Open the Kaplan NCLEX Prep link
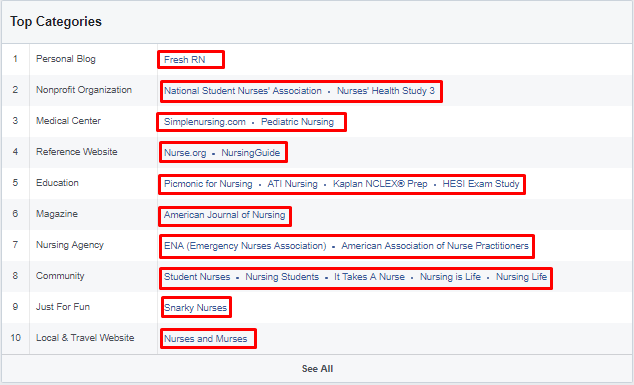The height and width of the screenshot is (385, 634). [380, 184]
